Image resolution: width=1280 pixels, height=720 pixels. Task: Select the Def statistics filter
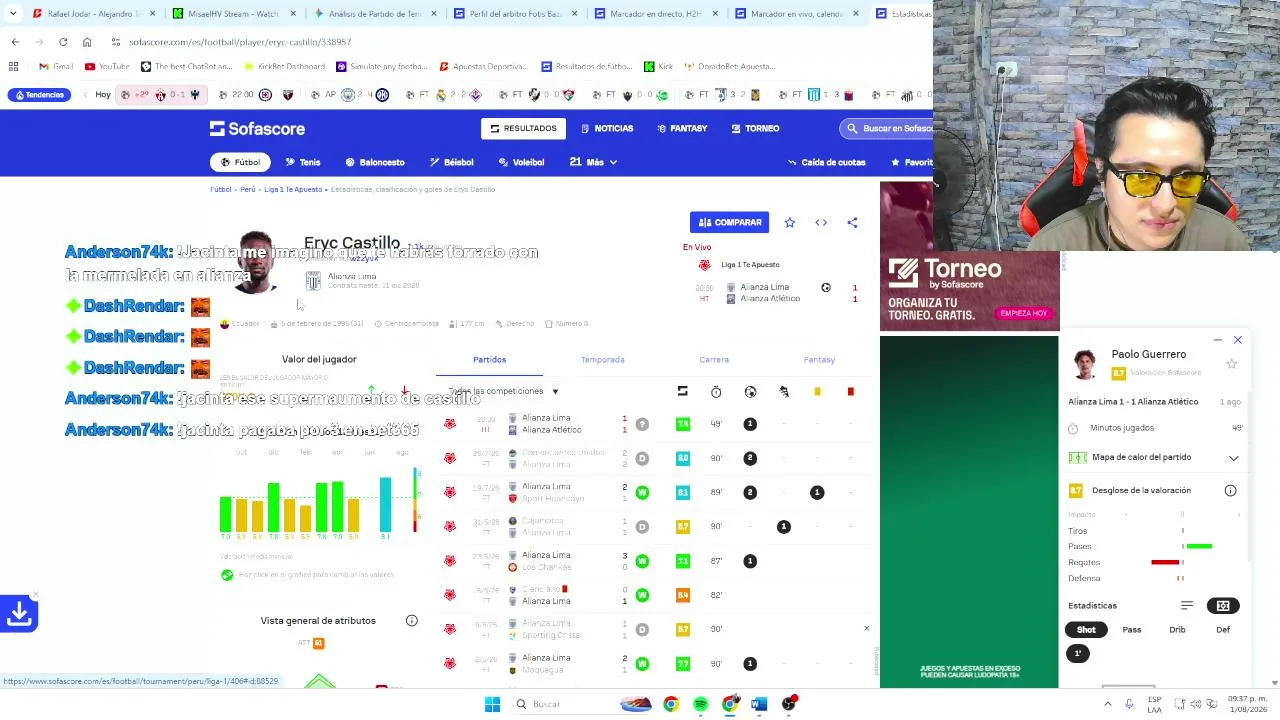pos(1223,630)
